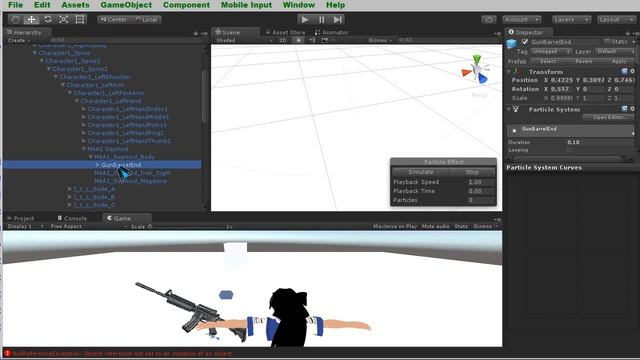Viewport: 640px width, 360px height.
Task: Open Hierarchy Create dropdown
Action: [18, 40]
